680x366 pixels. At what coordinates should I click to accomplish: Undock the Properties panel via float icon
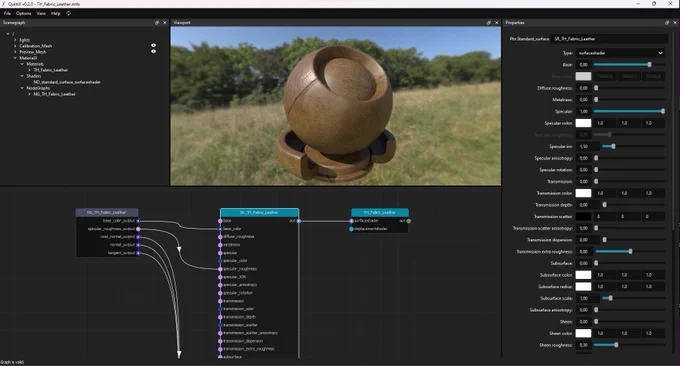[667, 23]
